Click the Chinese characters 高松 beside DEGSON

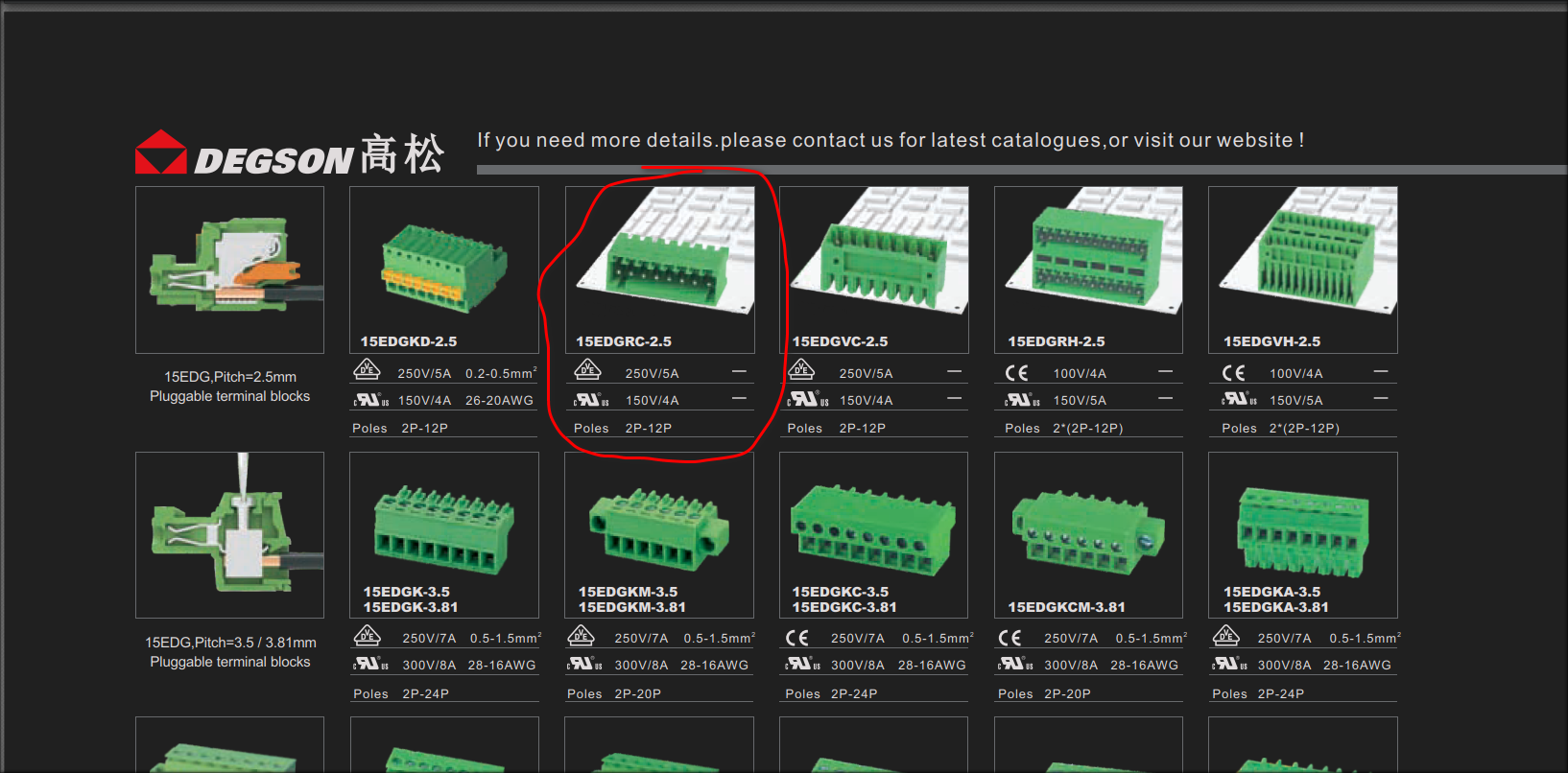click(x=402, y=153)
